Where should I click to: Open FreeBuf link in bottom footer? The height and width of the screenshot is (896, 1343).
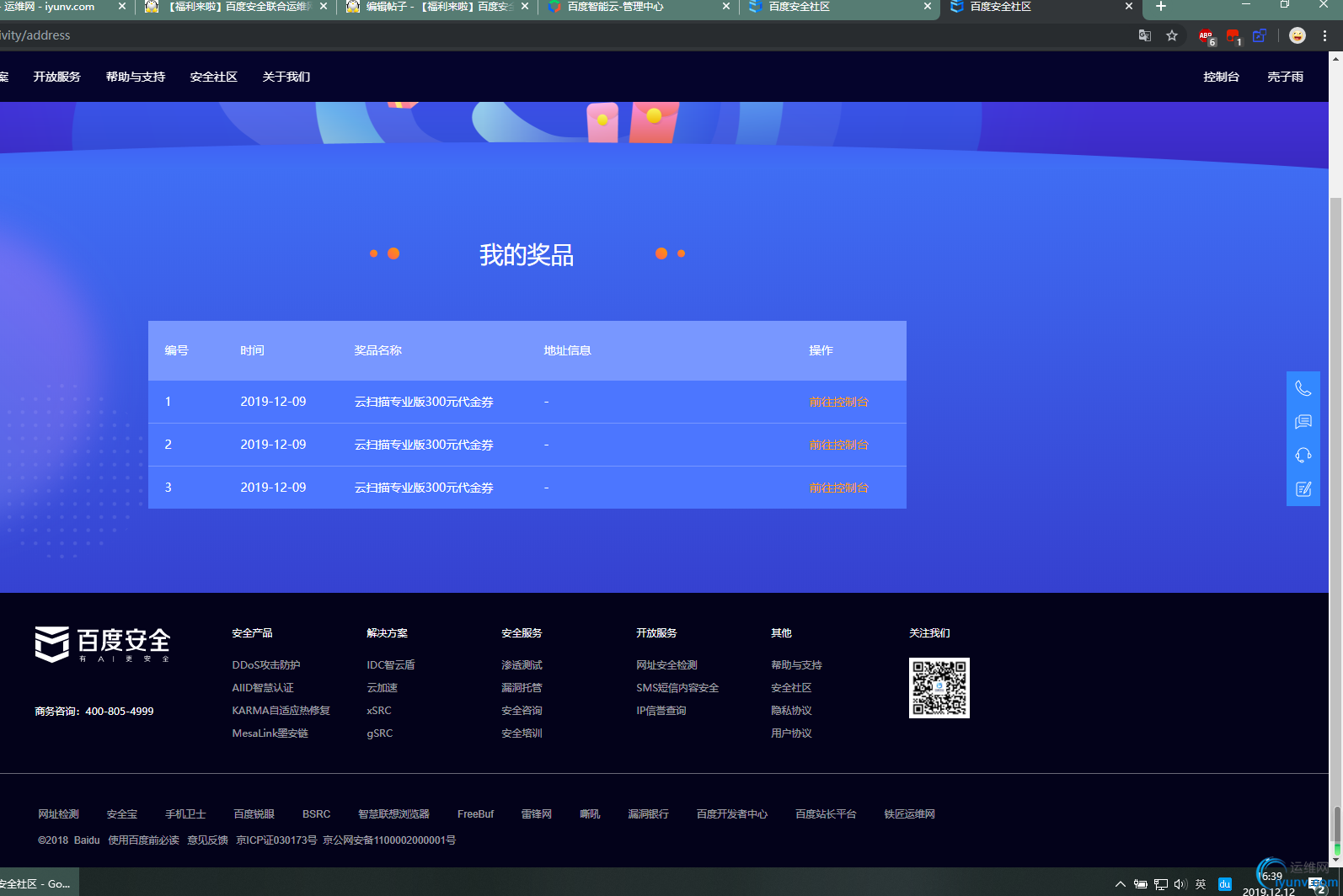475,814
